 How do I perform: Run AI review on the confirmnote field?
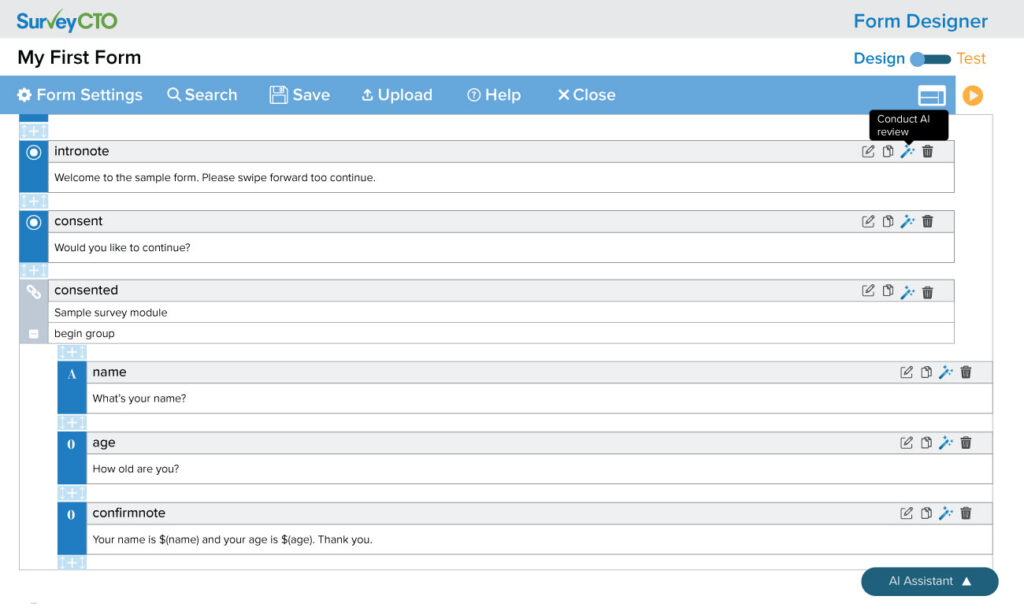945,512
